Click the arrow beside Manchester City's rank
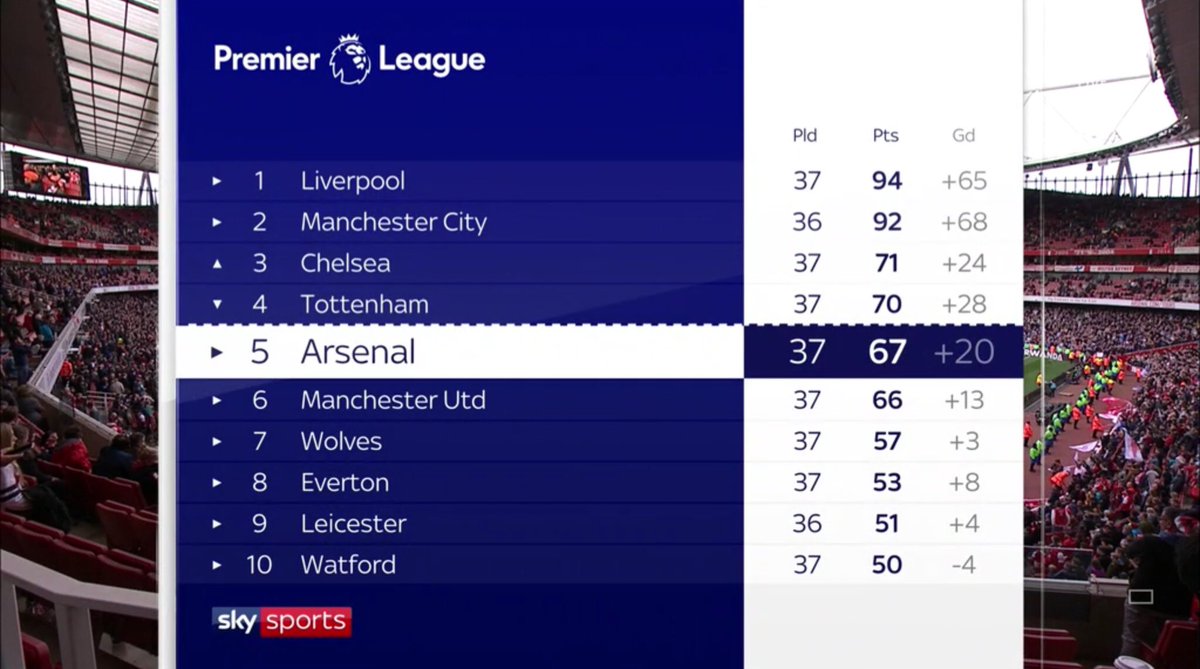This screenshot has width=1200, height=669. pos(217,222)
